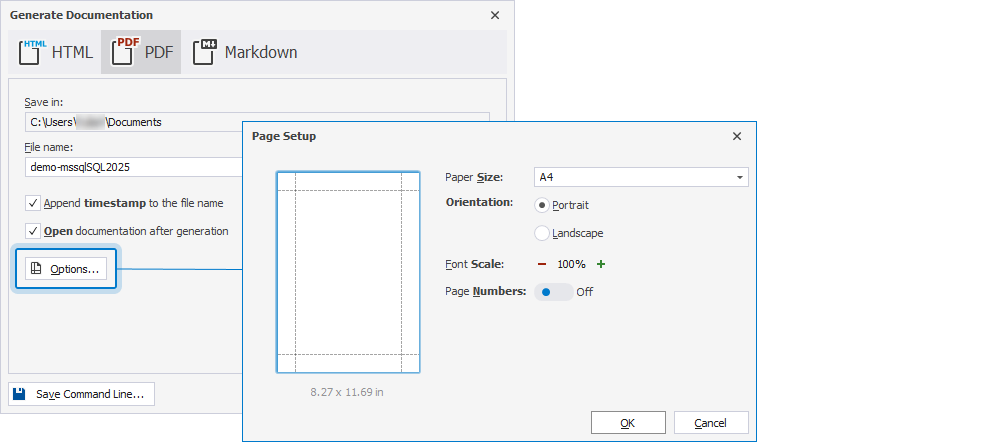Click the Markdown document icon
Image resolution: width=1000 pixels, height=442 pixels.
[205, 52]
